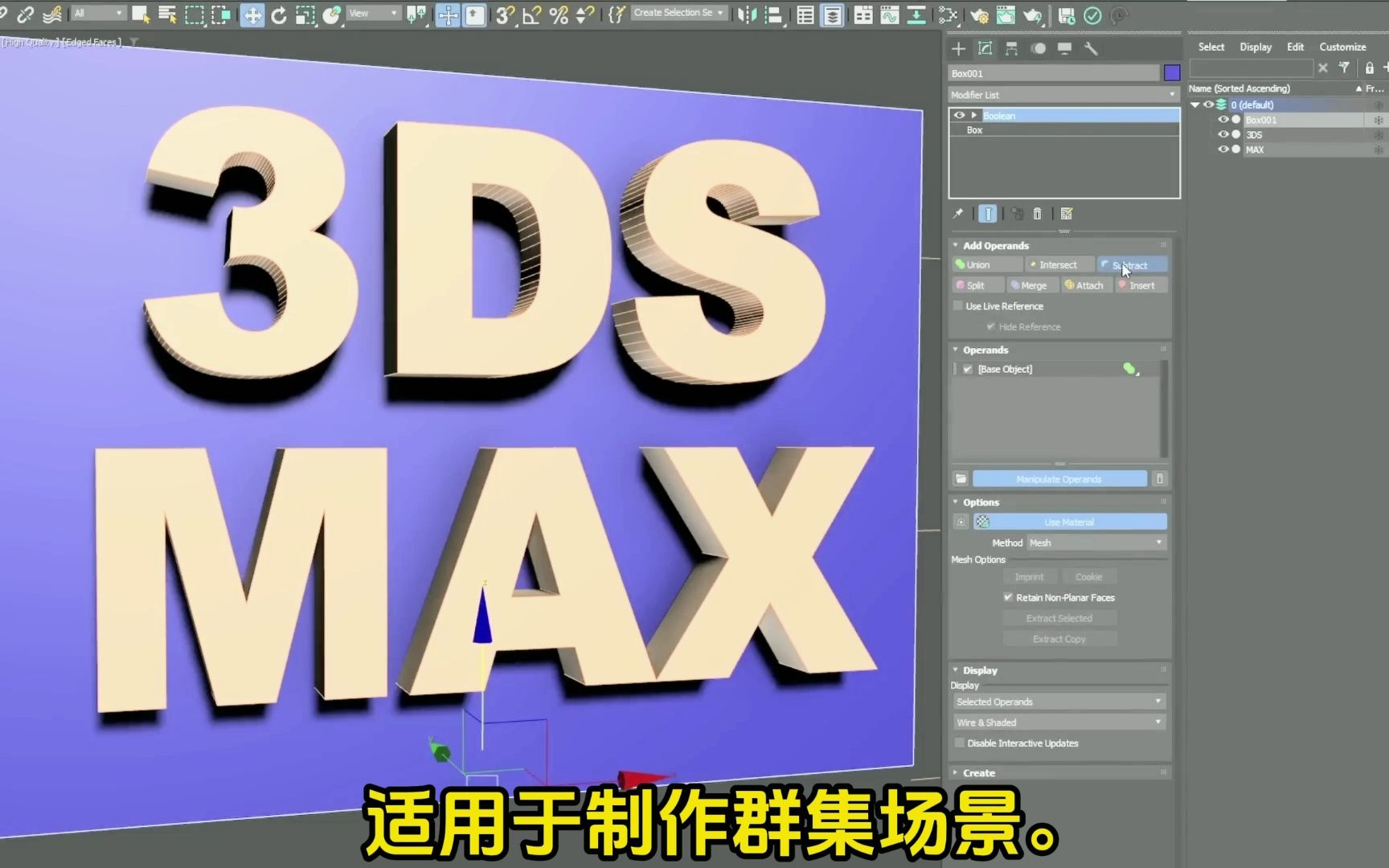Select the Select and Rotate tool
Image resolution: width=1389 pixels, height=868 pixels.
click(279, 14)
